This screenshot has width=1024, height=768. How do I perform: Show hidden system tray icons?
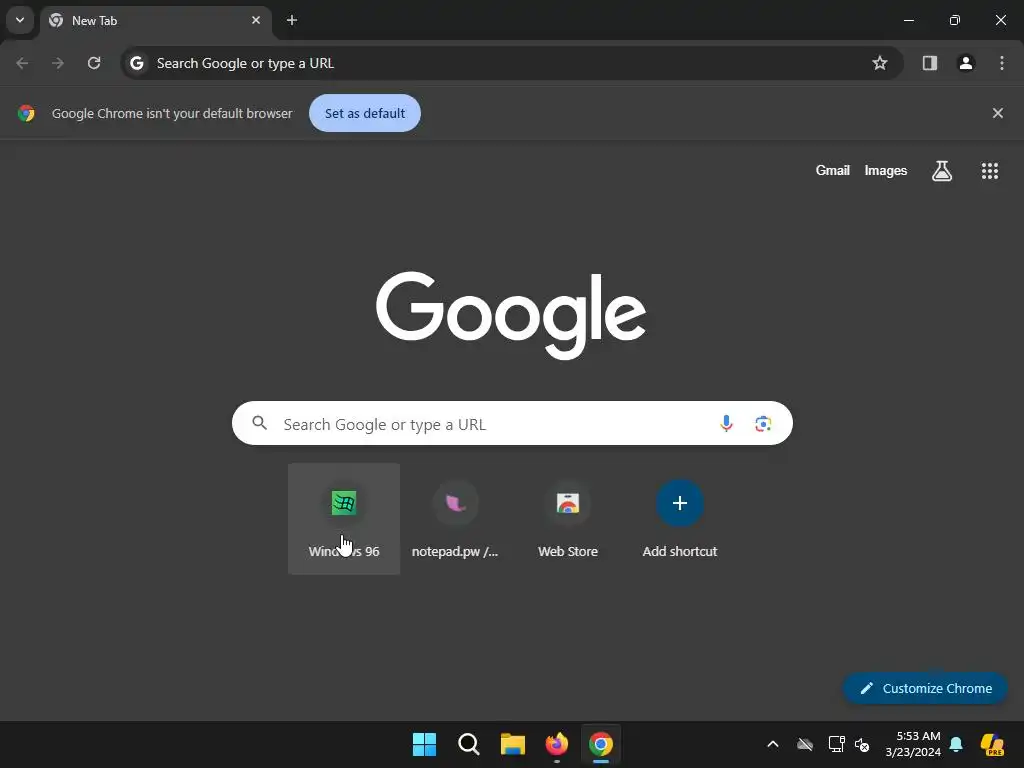coord(773,744)
